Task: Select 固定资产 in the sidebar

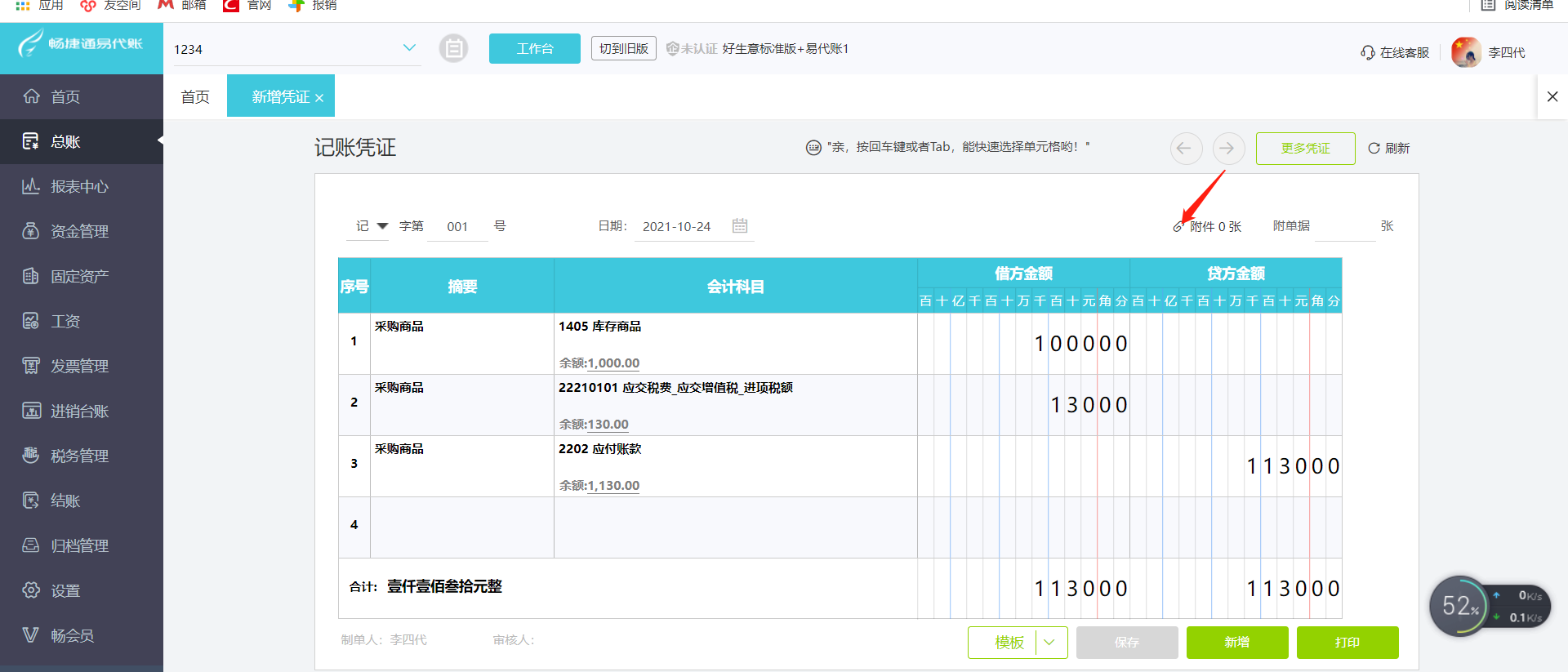Action: point(79,277)
